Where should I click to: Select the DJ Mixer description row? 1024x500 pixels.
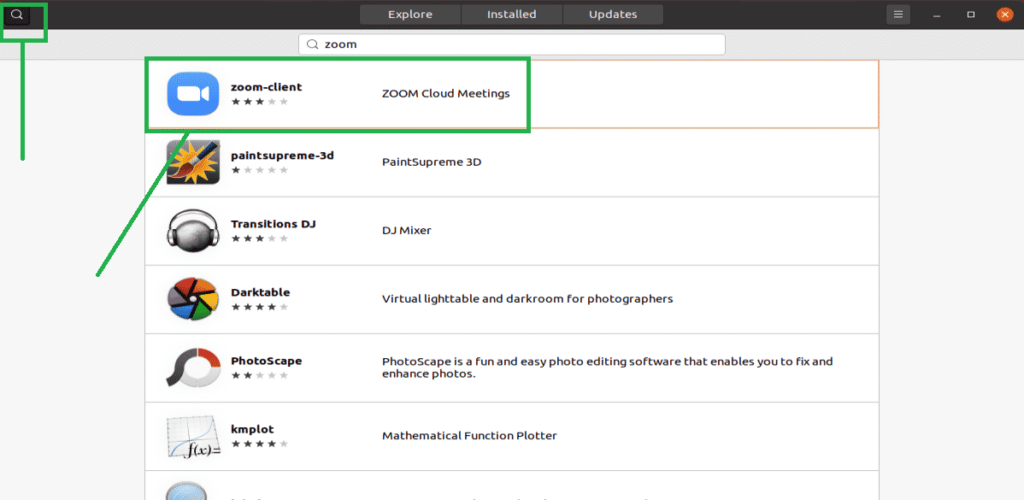click(407, 230)
